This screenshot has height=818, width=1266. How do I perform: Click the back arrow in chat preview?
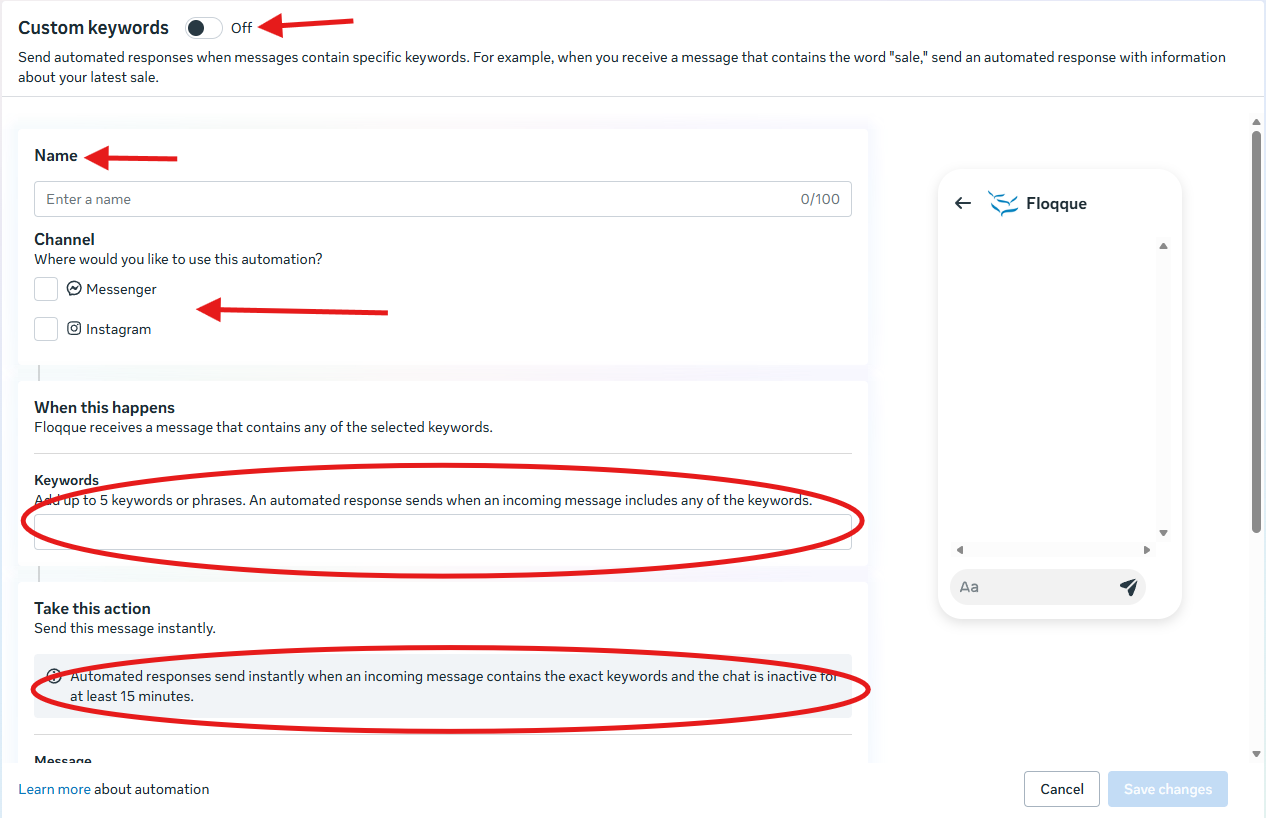click(963, 203)
